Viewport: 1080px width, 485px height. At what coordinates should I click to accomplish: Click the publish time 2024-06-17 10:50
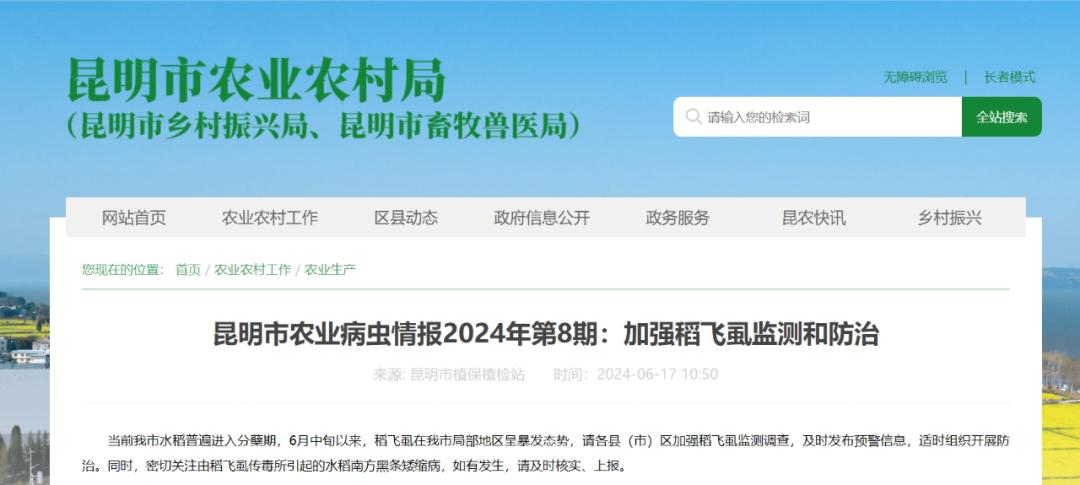[x=657, y=374]
